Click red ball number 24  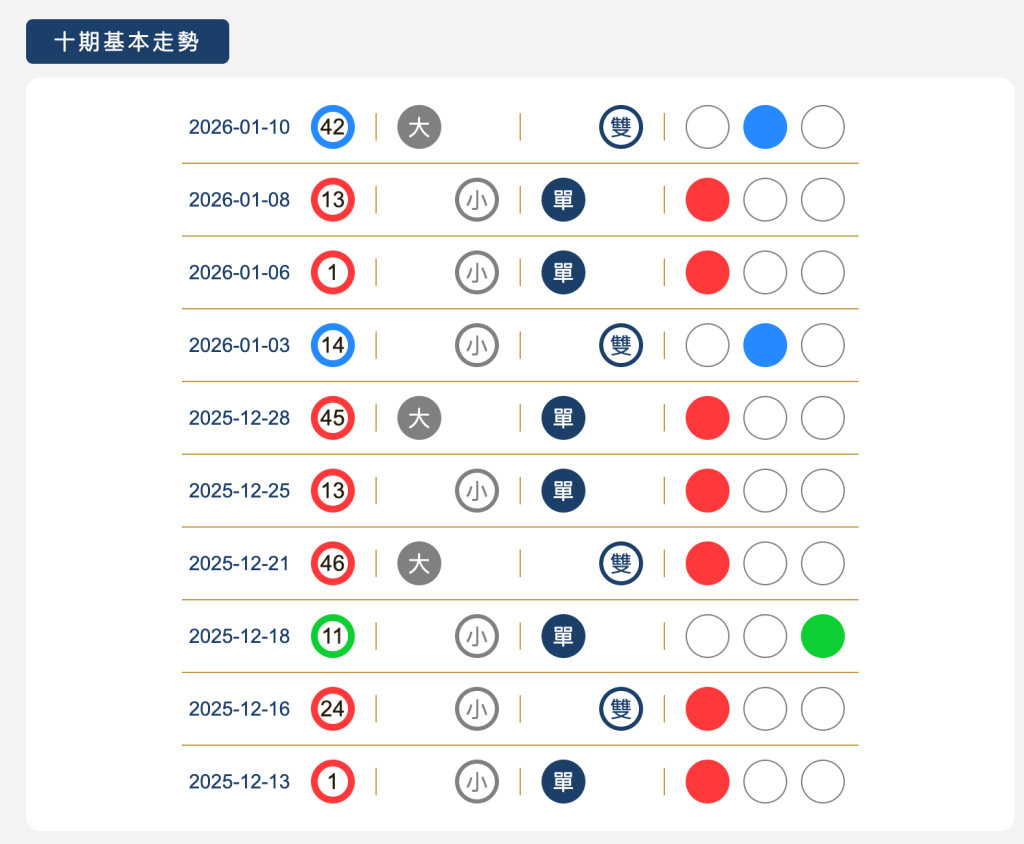332,709
